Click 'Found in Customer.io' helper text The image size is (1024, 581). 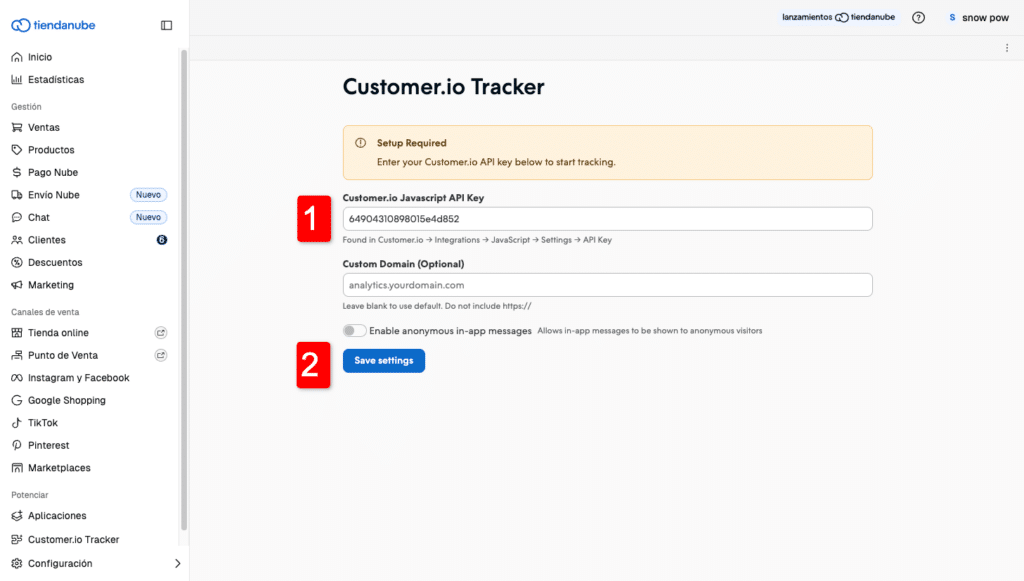pos(477,240)
